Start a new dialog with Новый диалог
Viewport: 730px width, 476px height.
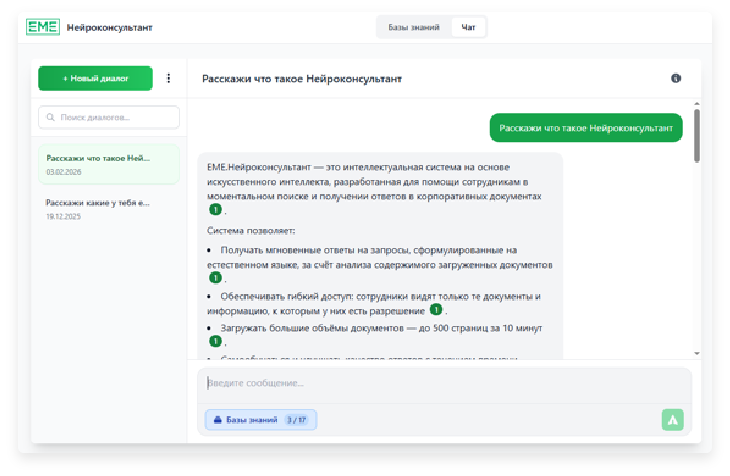[x=95, y=78]
